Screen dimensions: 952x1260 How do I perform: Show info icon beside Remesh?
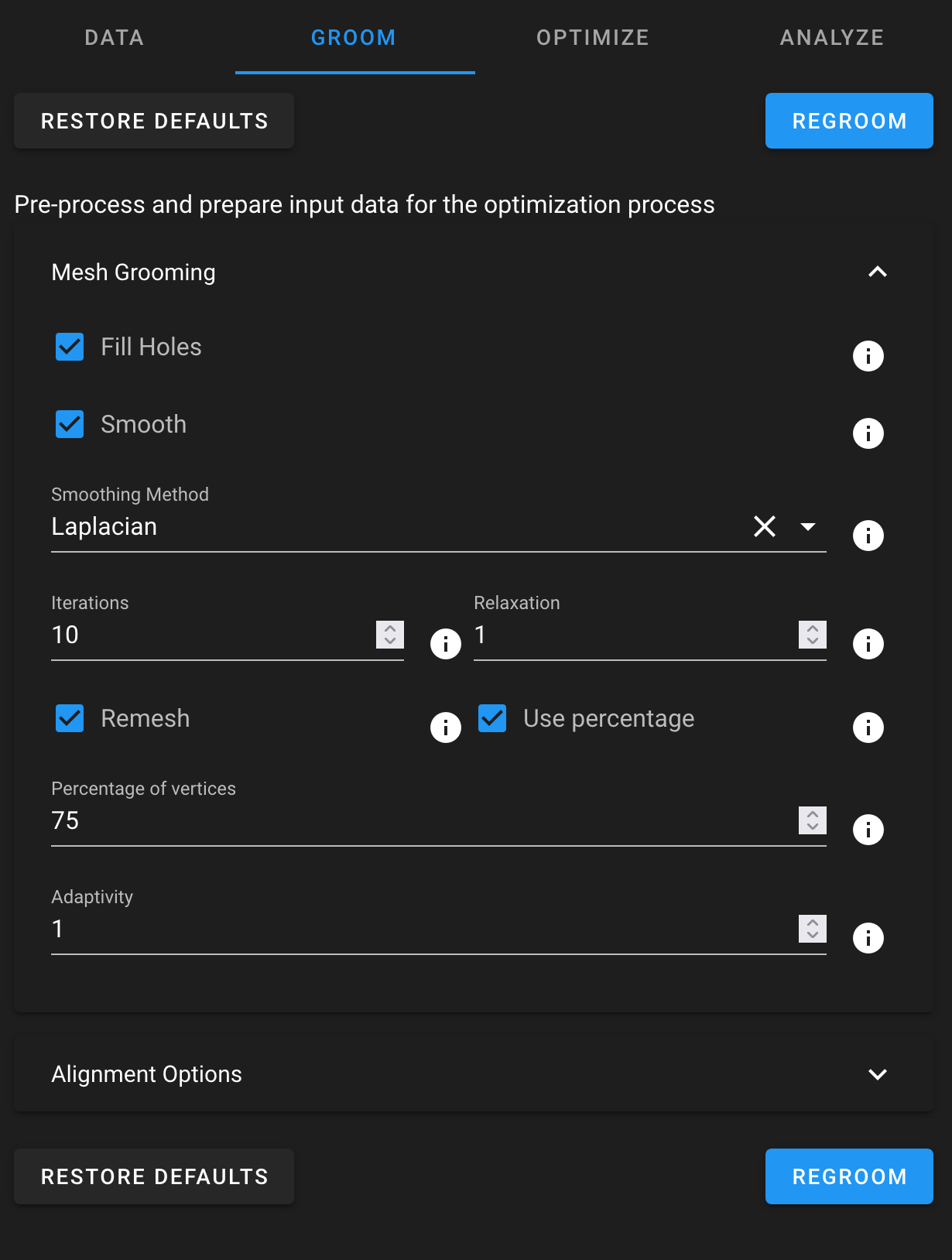click(445, 728)
